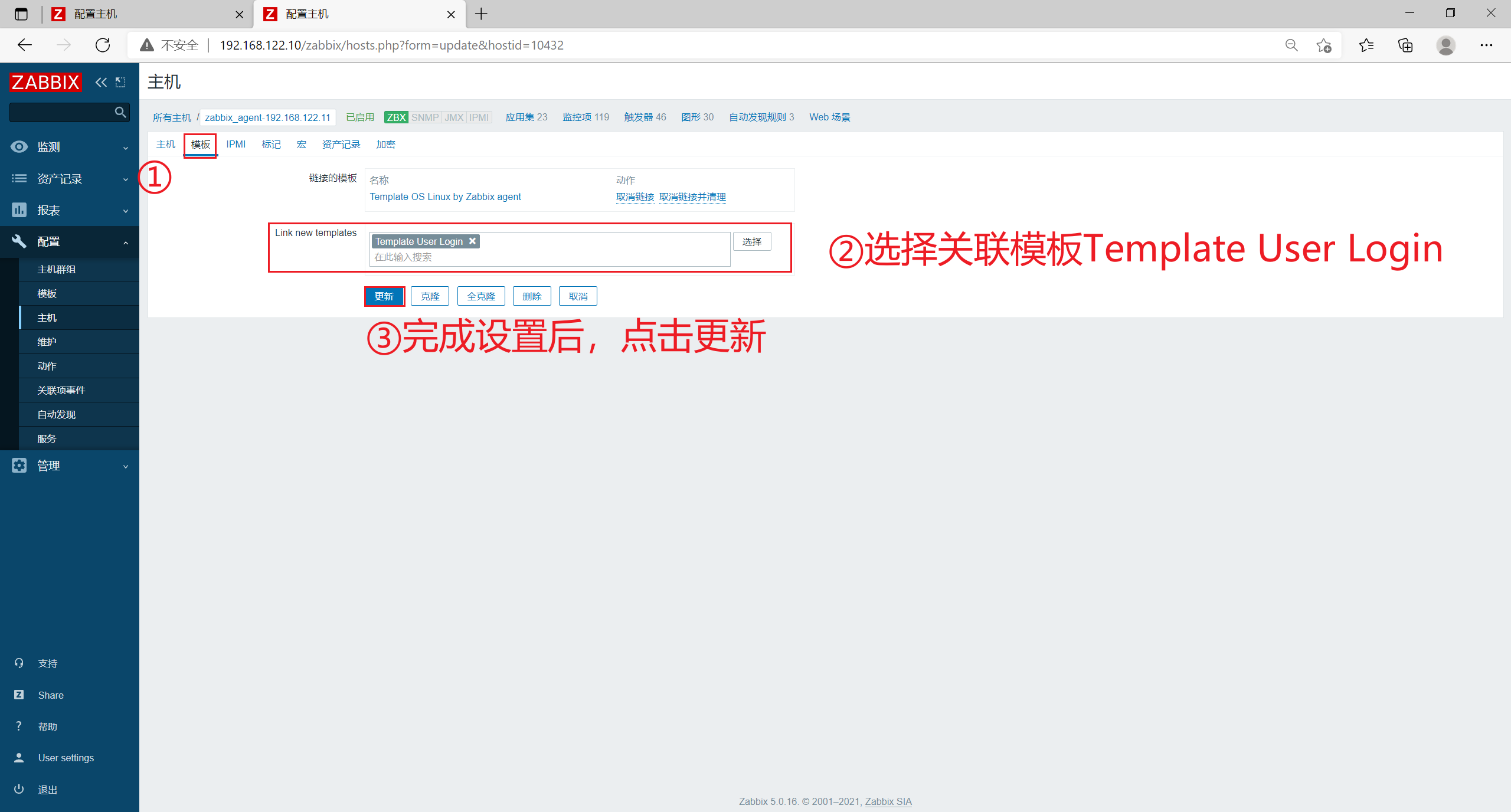The image size is (1511, 812).
Task: Open browser collections icon
Action: (x=1405, y=45)
